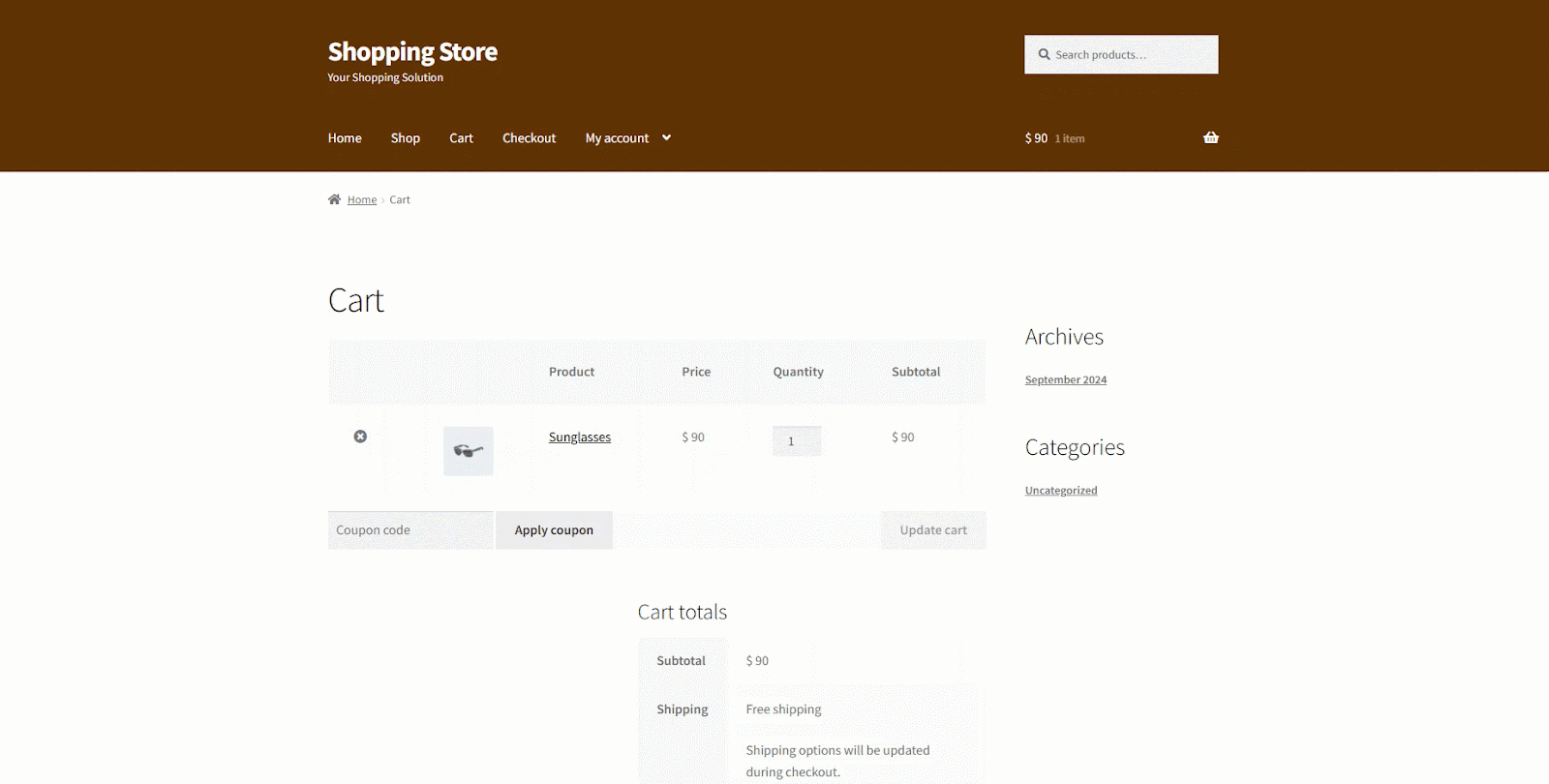The height and width of the screenshot is (784, 1549).
Task: Go to Checkout from navigation menu
Action: coord(529,138)
